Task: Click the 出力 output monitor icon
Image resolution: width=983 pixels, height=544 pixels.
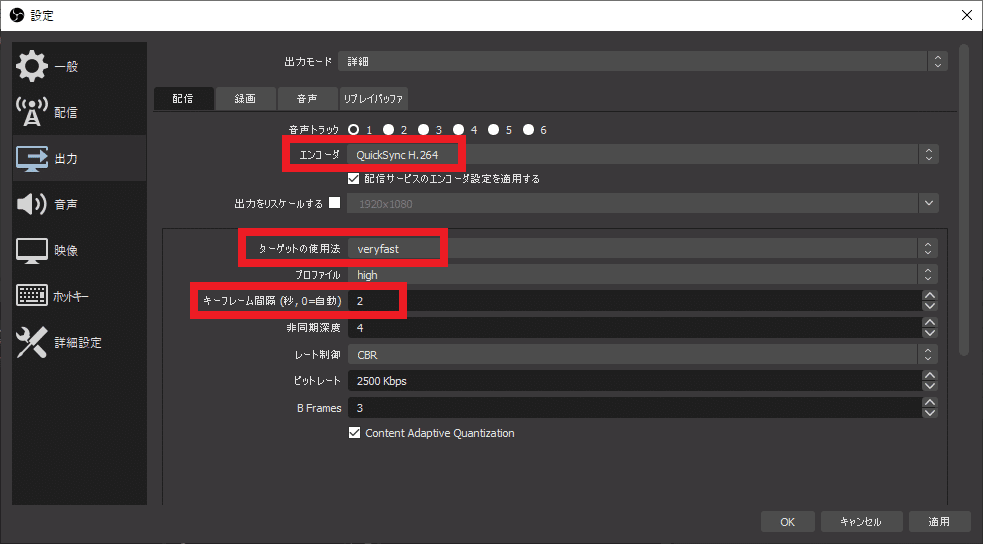Action: pyautogui.click(x=31, y=159)
